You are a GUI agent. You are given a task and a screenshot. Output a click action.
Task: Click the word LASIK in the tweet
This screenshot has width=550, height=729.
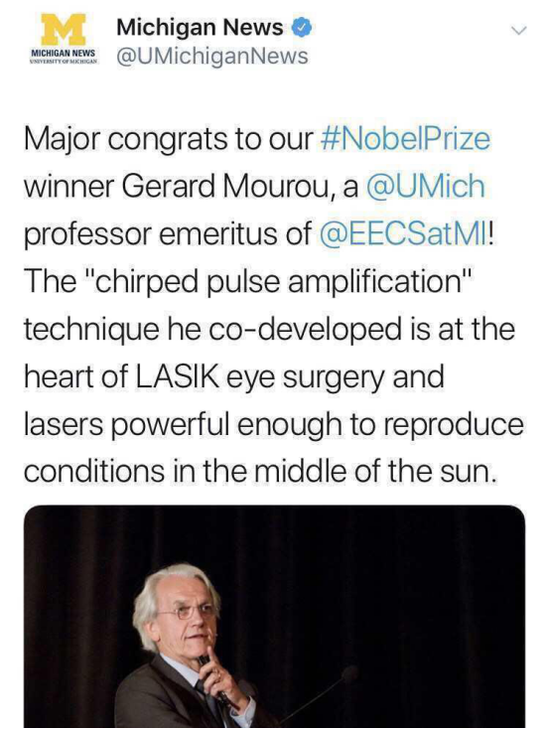(177, 377)
